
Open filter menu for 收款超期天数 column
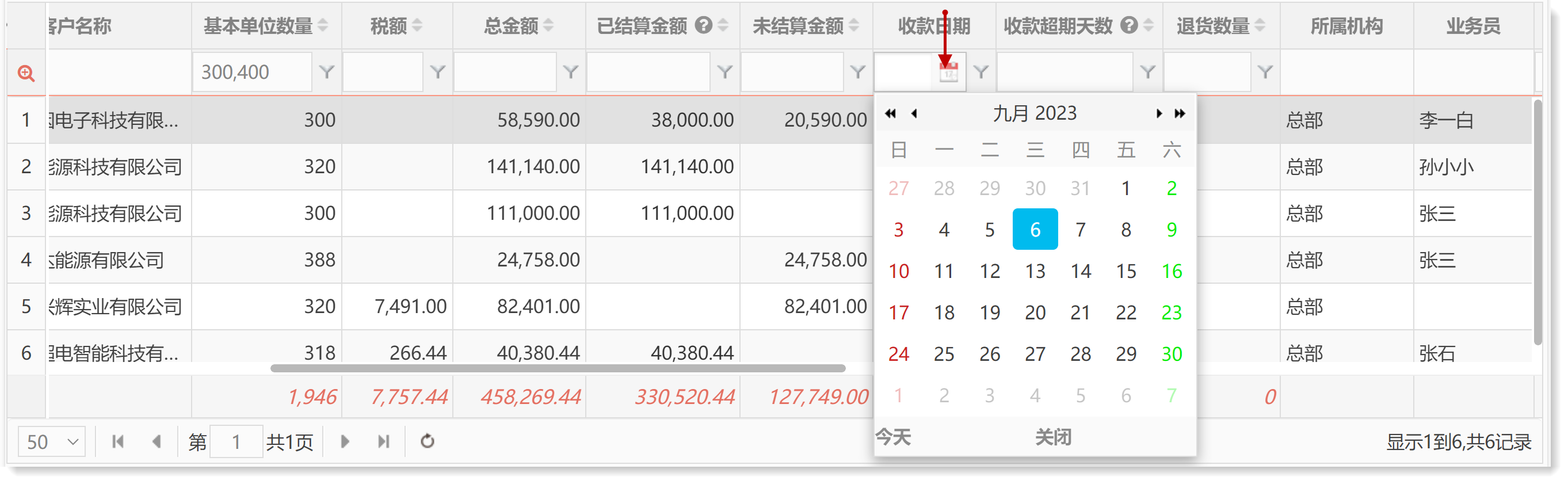click(x=1147, y=73)
